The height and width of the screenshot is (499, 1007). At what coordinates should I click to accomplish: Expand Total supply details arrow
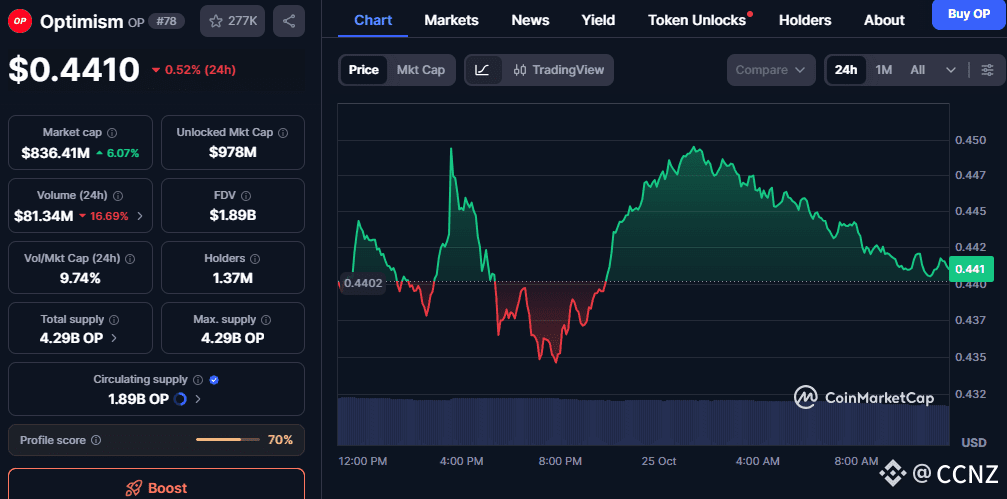click(113, 338)
